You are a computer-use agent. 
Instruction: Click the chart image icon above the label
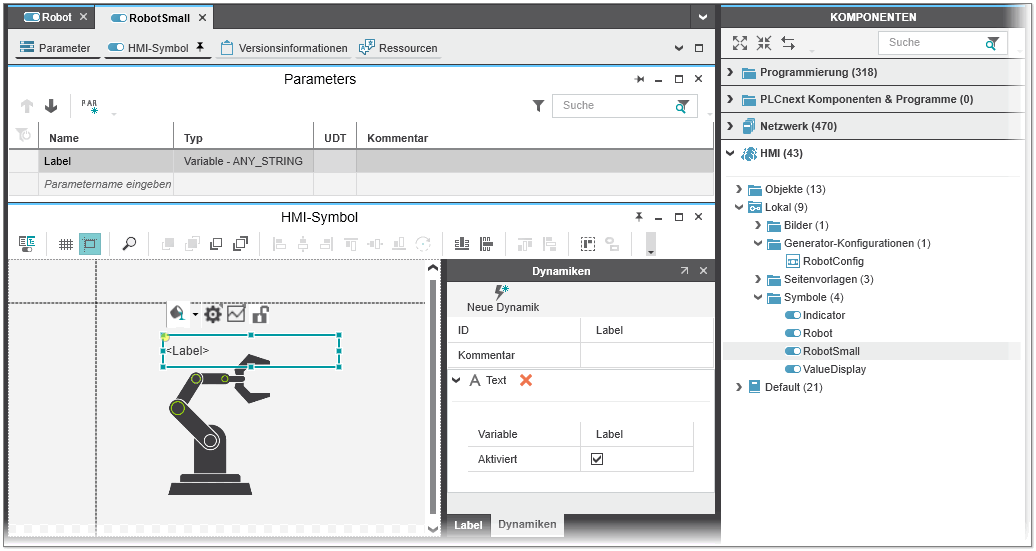[236, 314]
